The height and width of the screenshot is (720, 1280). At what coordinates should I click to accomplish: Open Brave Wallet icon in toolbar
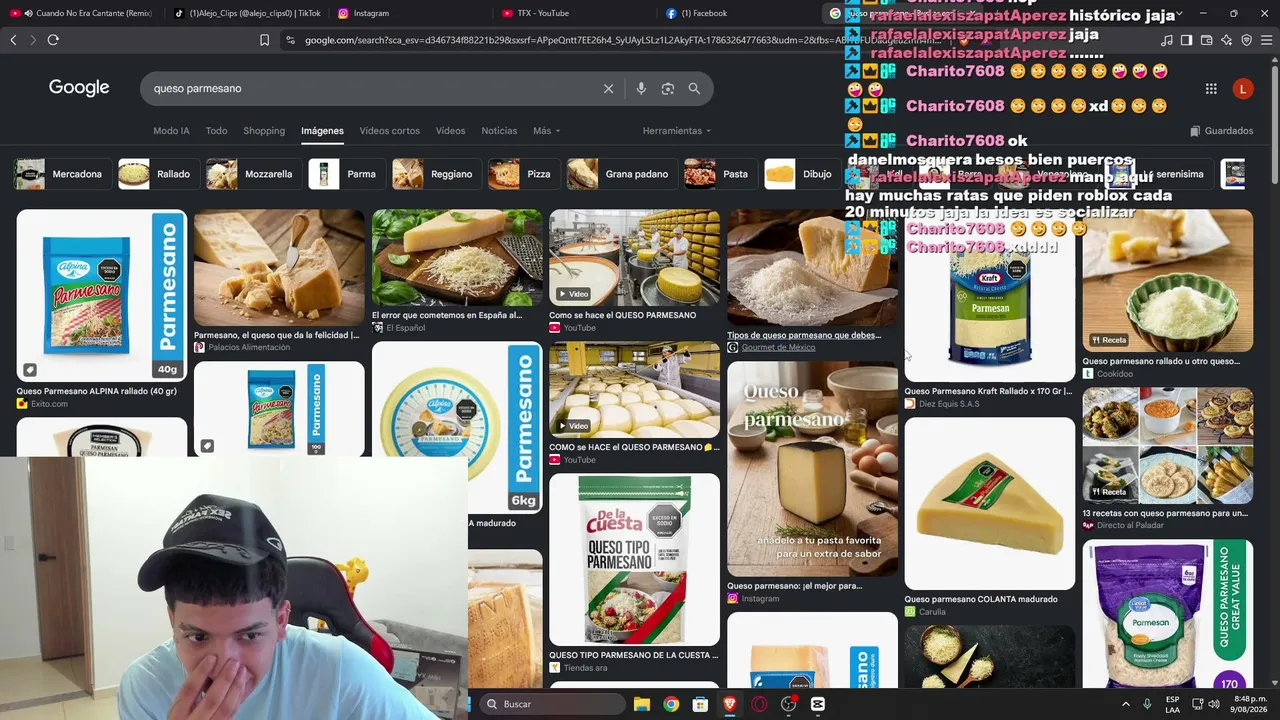click(x=1206, y=40)
